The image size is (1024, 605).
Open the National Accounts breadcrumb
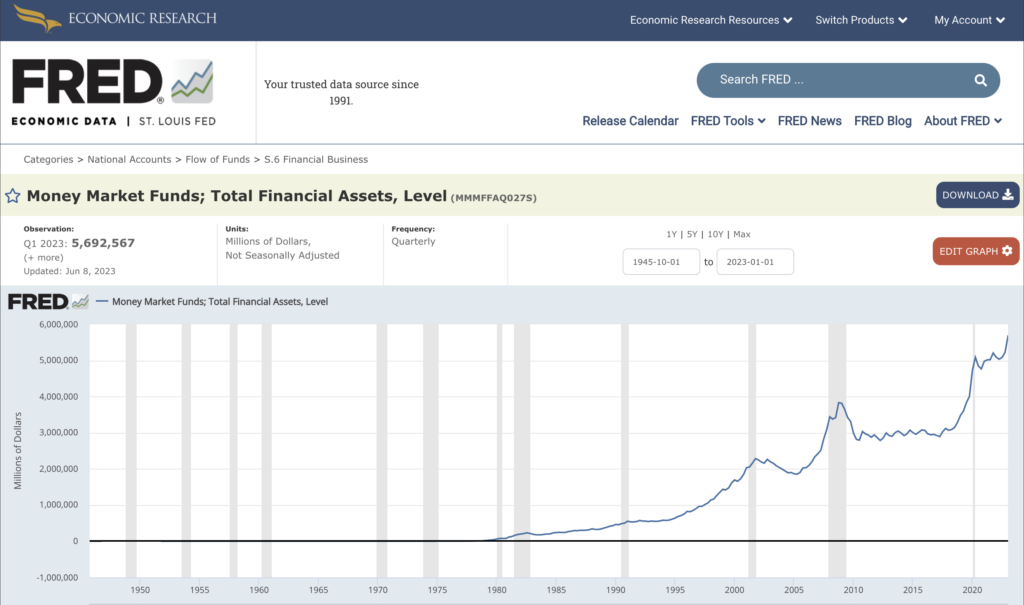pyautogui.click(x=129, y=159)
